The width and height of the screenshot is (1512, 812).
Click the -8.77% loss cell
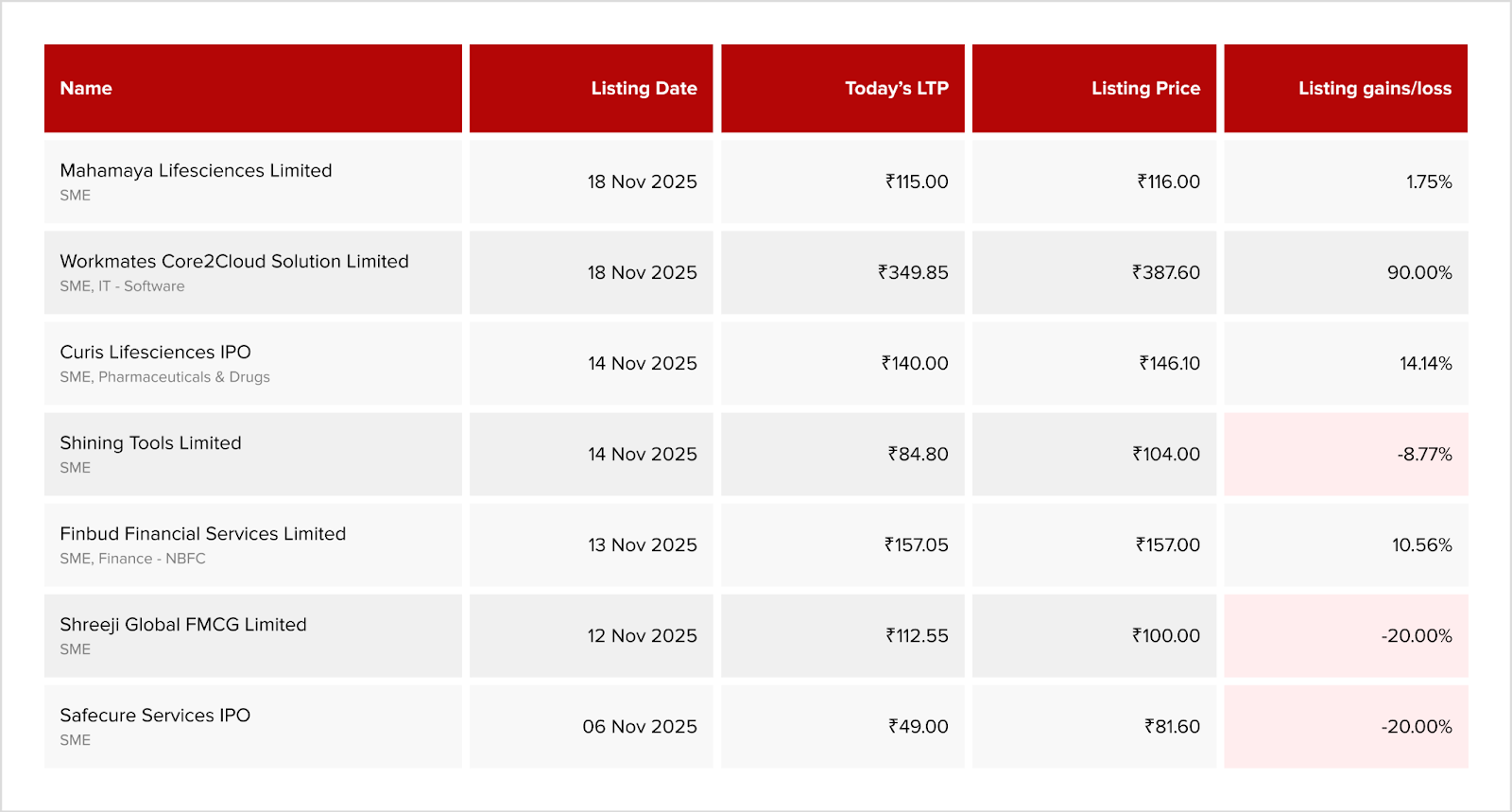coord(1424,455)
